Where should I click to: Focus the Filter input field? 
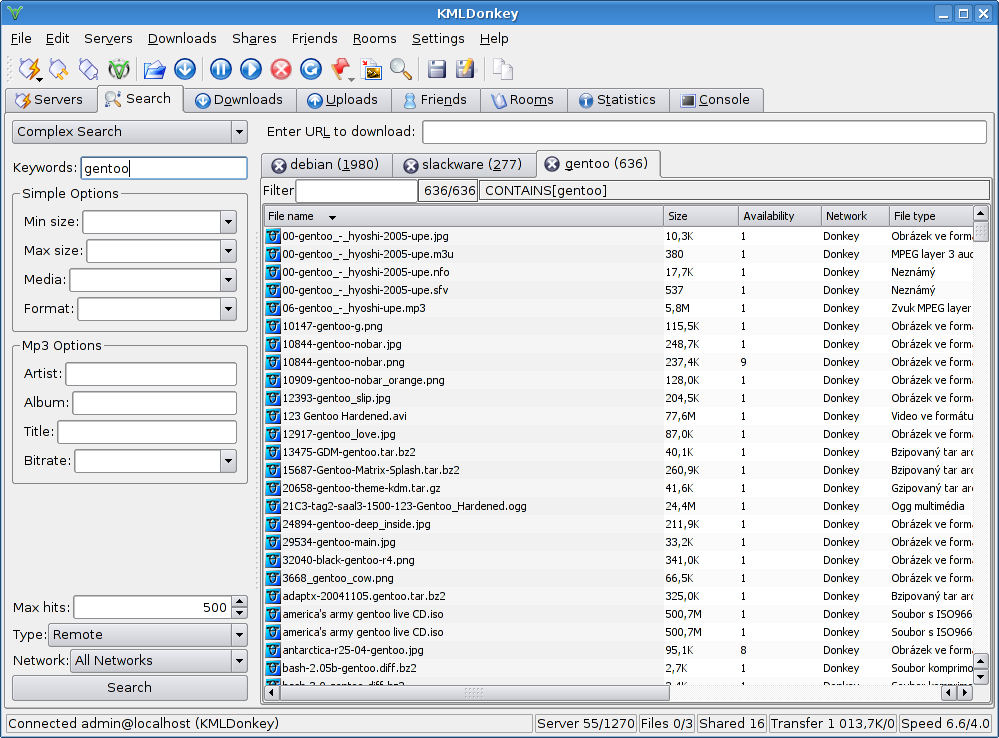(x=357, y=191)
